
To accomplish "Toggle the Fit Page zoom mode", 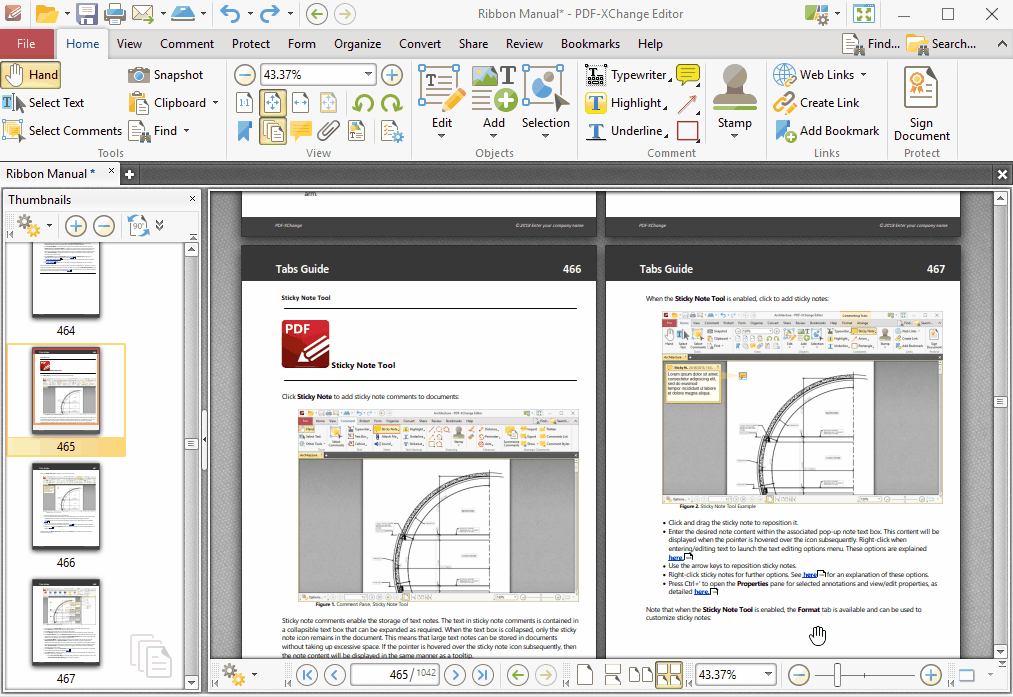I will tap(272, 103).
